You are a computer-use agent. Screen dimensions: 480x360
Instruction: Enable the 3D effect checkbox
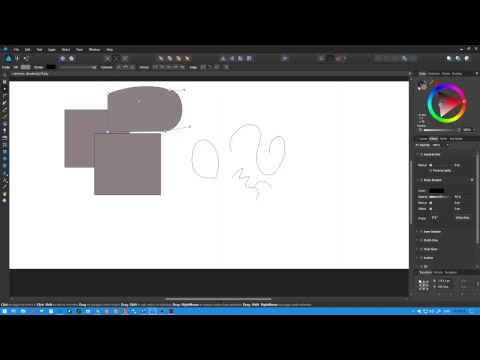coord(421,266)
